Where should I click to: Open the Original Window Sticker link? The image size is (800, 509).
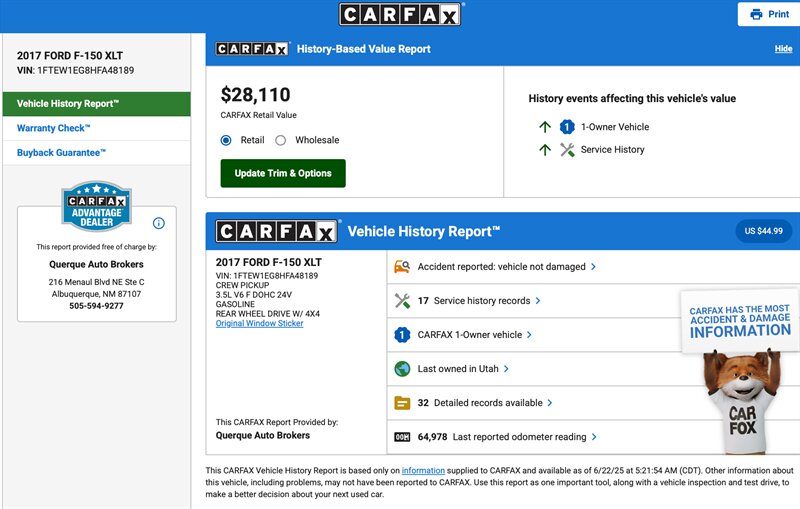tap(259, 323)
